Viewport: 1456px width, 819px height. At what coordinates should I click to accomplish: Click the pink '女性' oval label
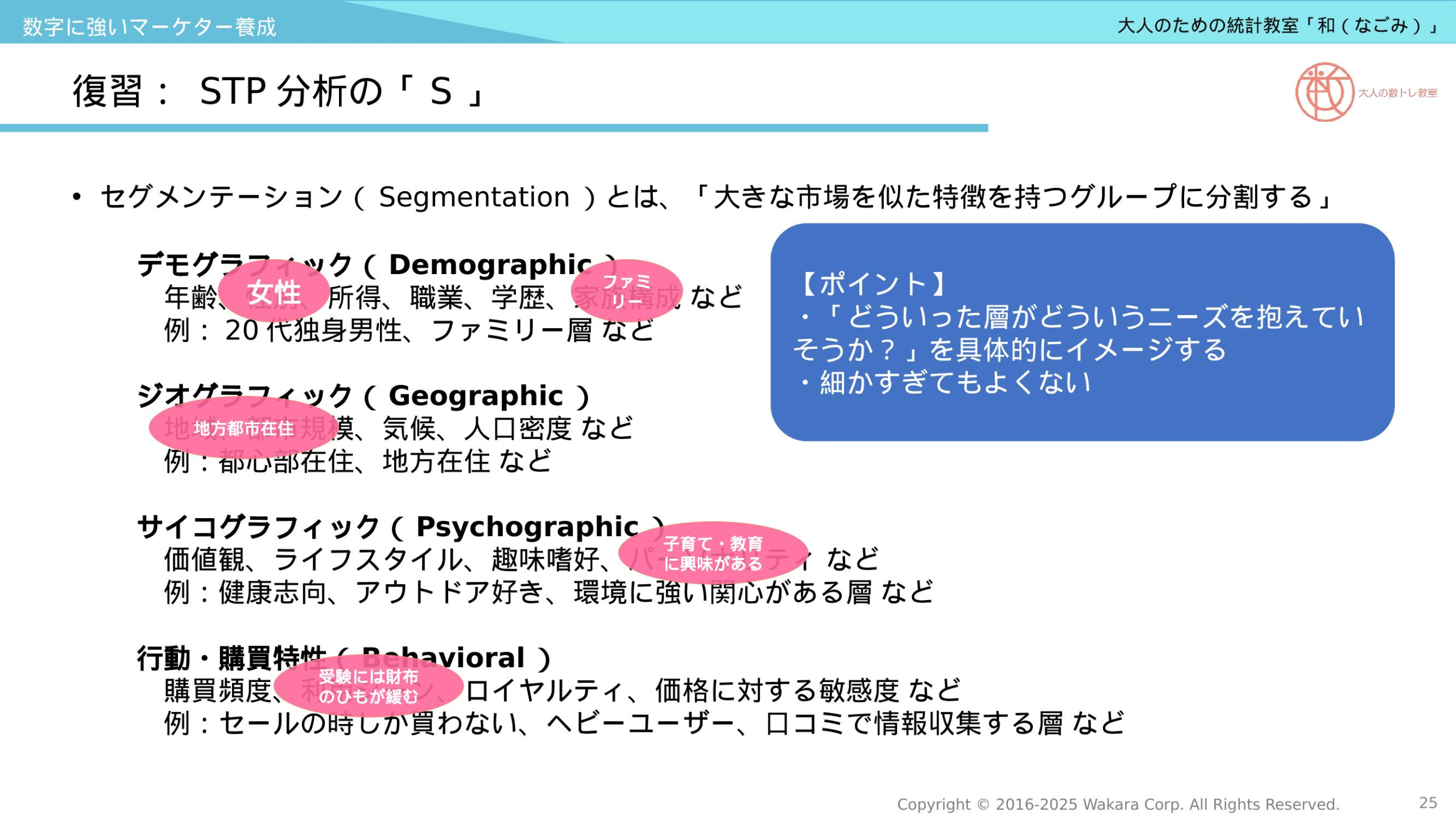click(x=274, y=291)
